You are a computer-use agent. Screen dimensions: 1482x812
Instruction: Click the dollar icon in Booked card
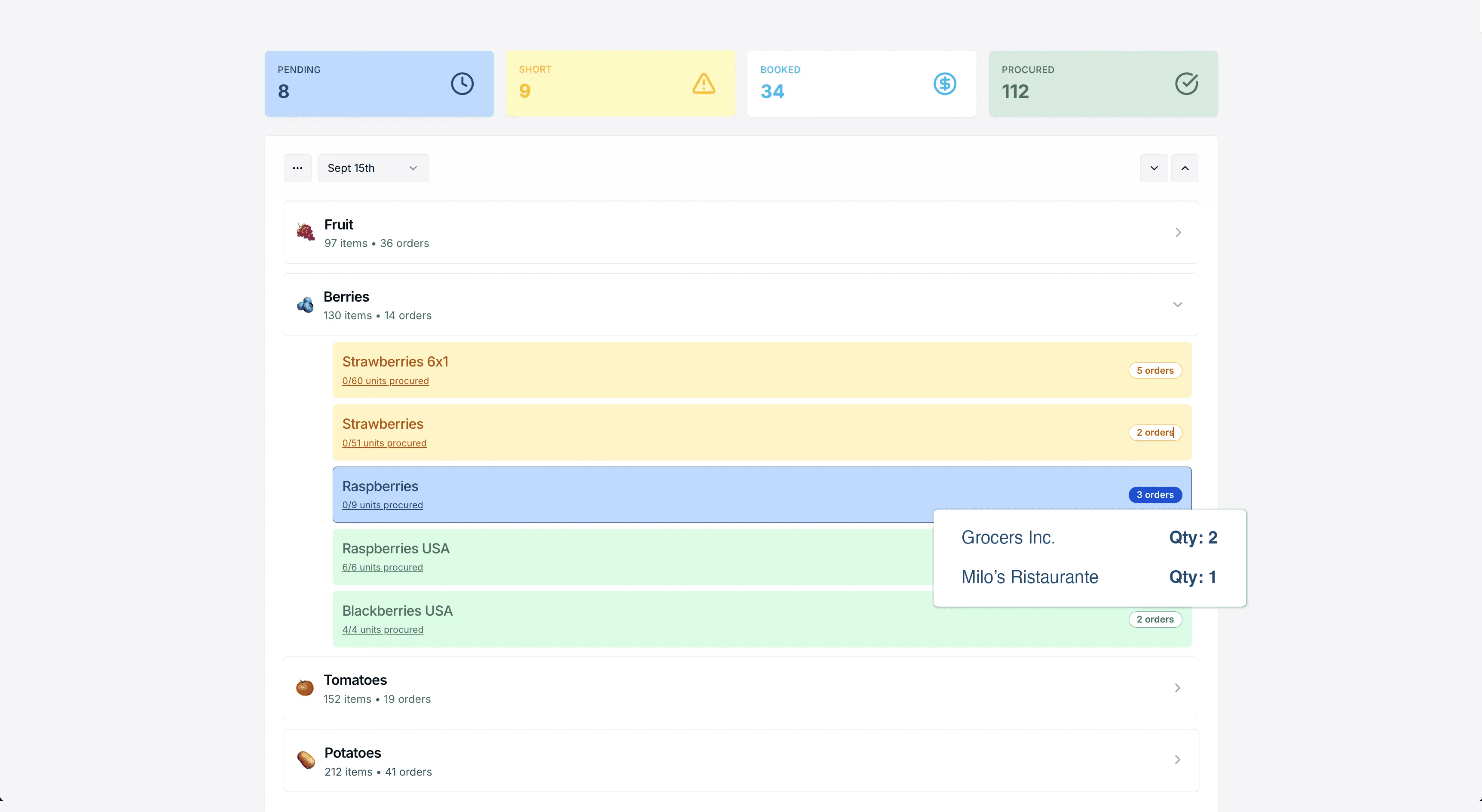pyautogui.click(x=945, y=84)
